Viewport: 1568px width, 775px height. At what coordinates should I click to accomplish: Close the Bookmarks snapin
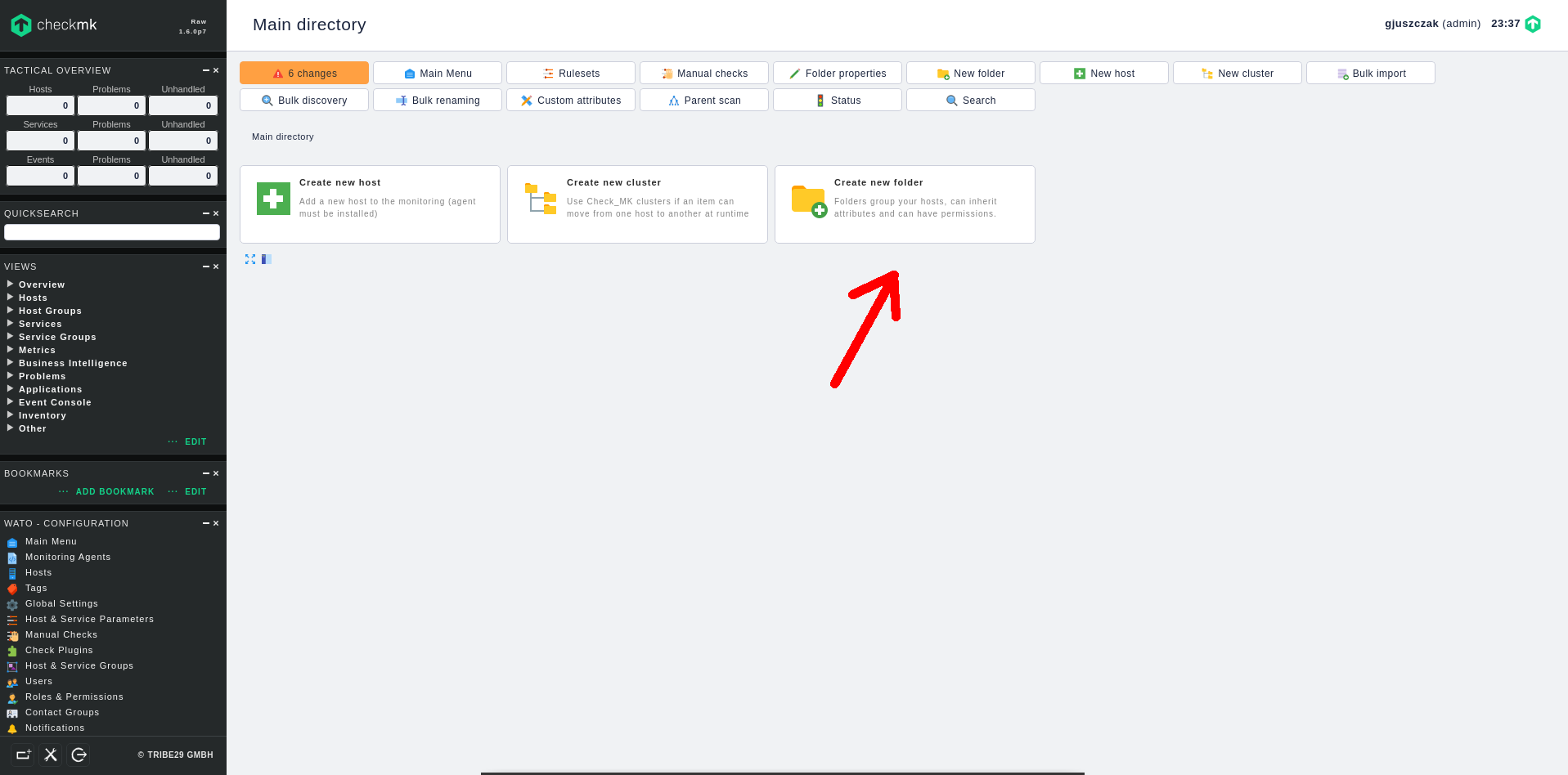point(216,473)
